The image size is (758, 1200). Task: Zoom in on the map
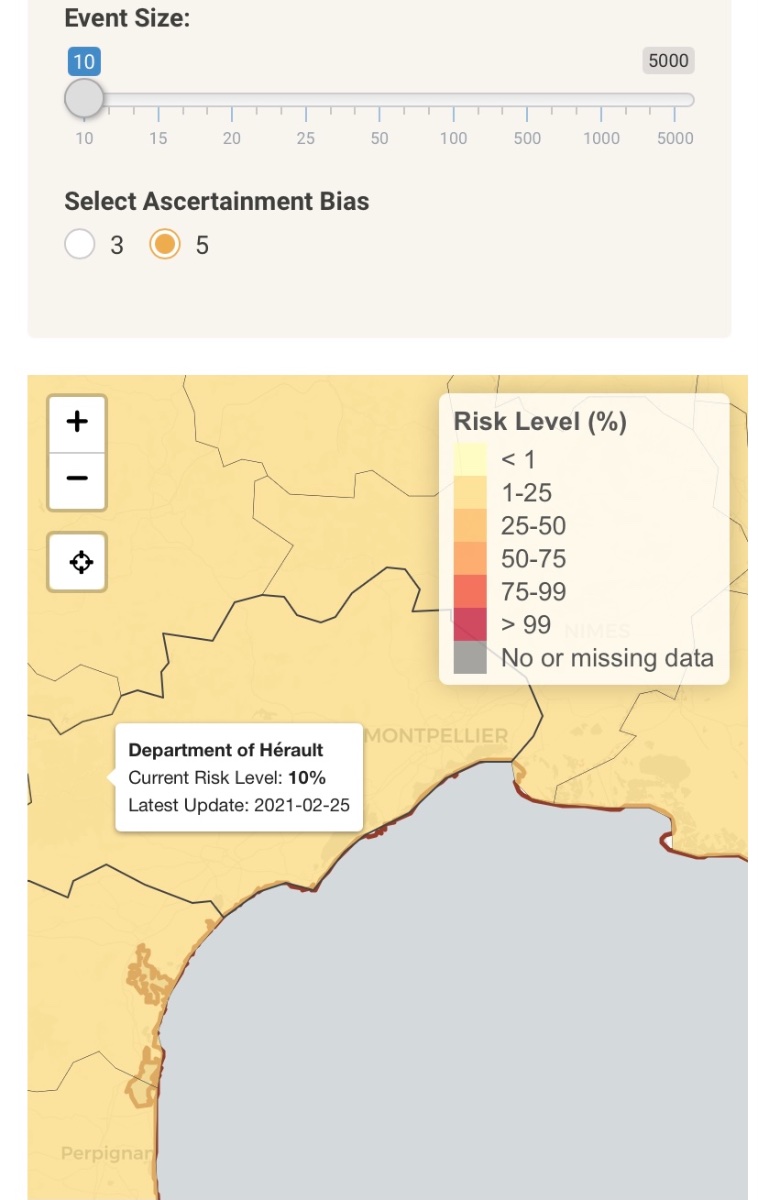[77, 422]
